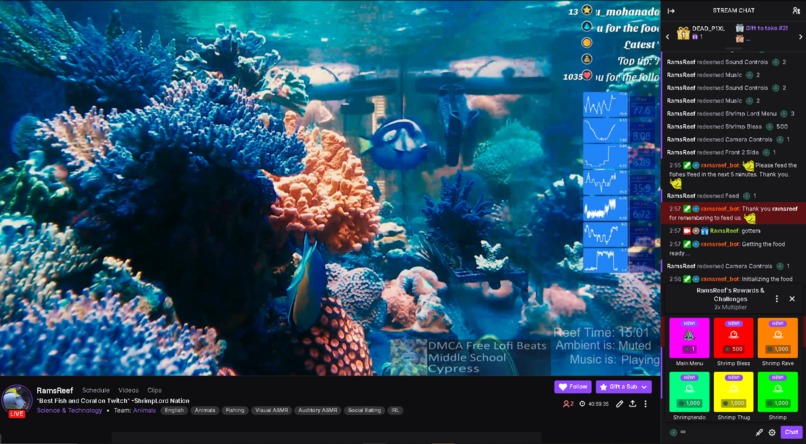Collapse the stream chat panel

tap(670, 11)
